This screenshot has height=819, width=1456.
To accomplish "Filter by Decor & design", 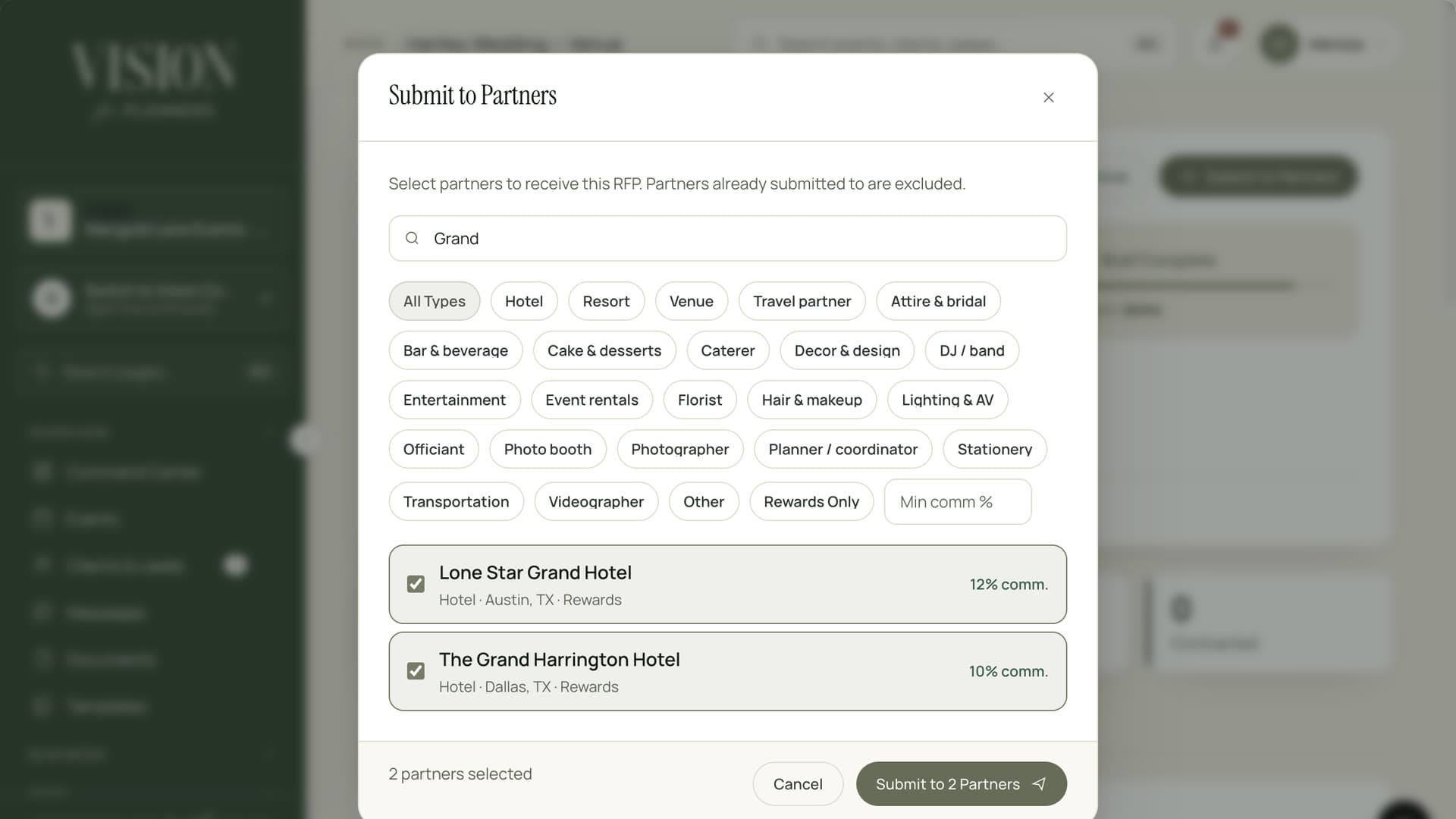I will pos(847,350).
